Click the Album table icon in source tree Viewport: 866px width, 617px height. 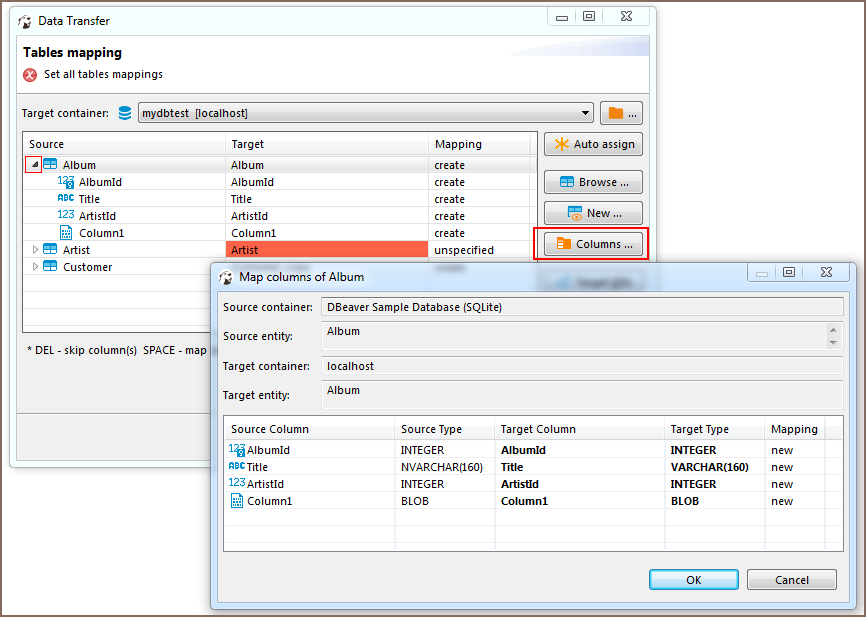click(50, 165)
